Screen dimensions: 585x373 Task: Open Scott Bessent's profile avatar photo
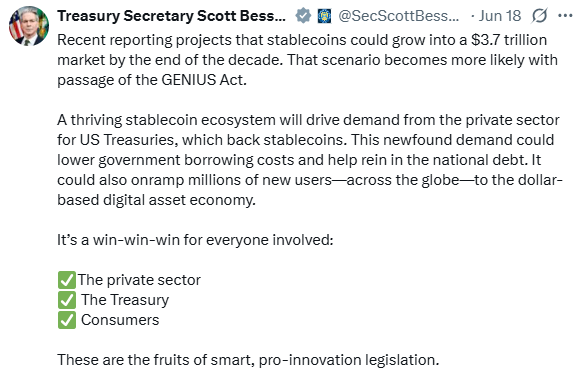click(x=29, y=25)
